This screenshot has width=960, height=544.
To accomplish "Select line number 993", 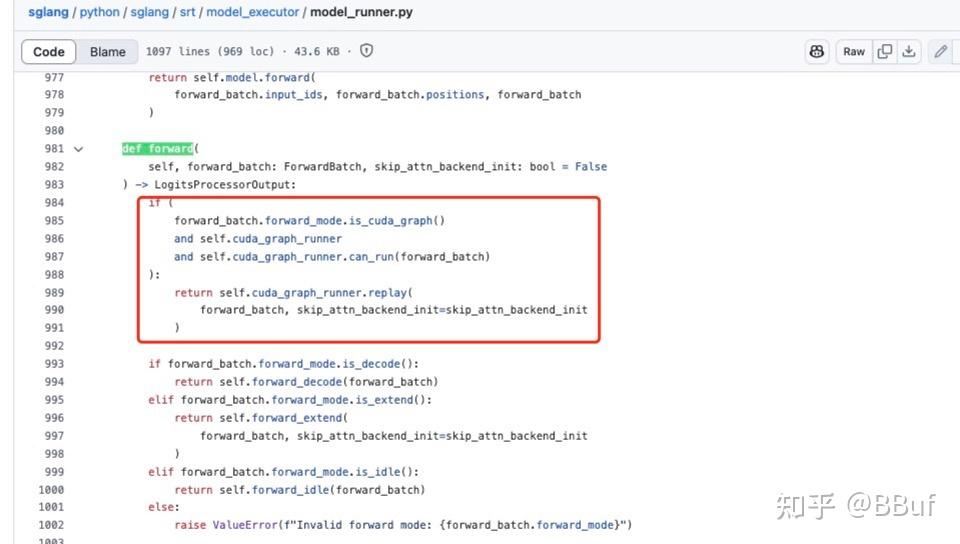I will [53, 364].
